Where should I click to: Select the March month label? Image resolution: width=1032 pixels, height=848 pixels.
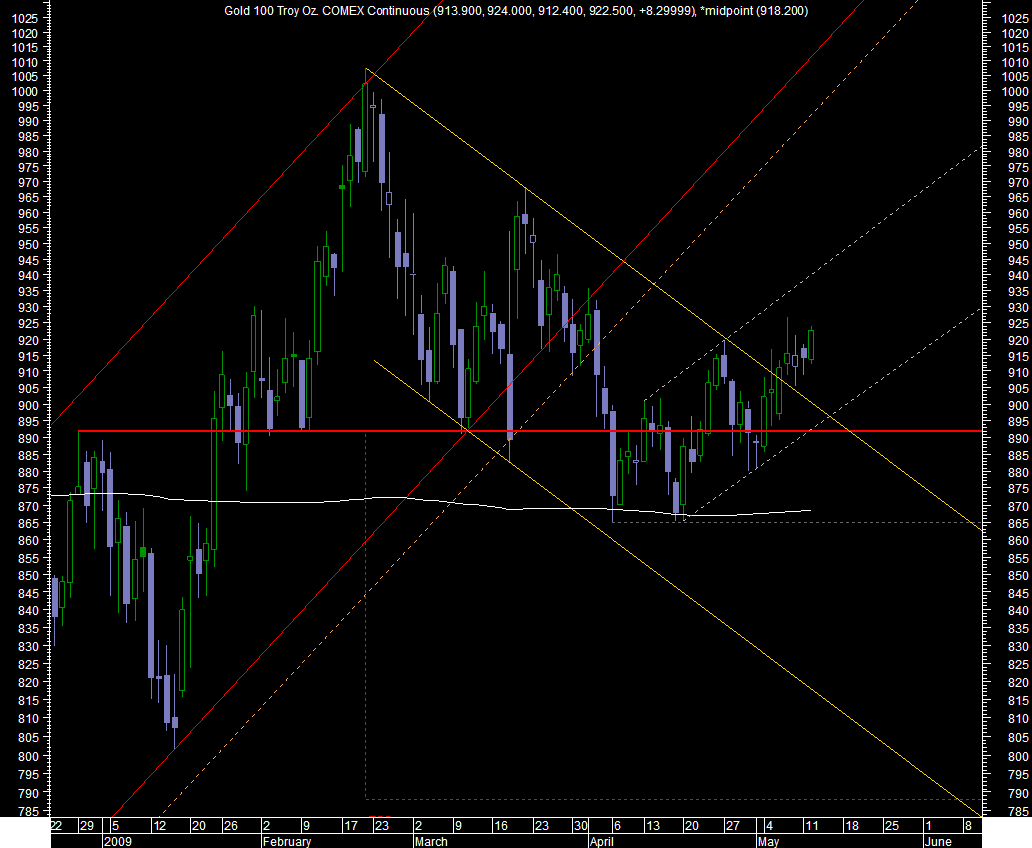pyautogui.click(x=431, y=841)
